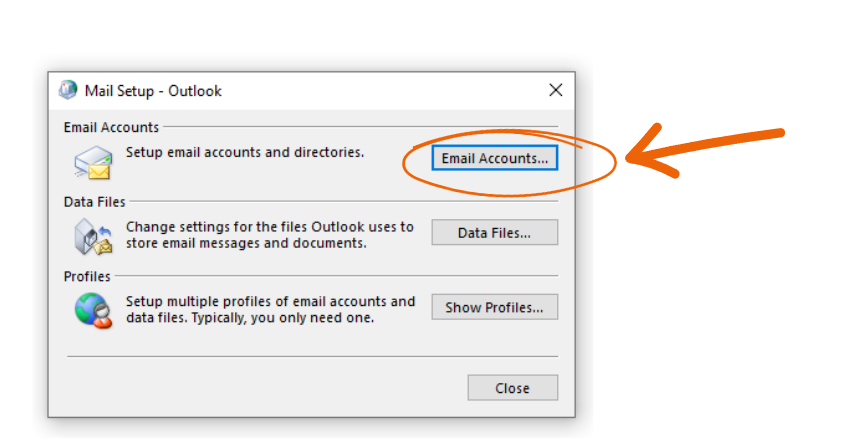The height and width of the screenshot is (447, 846).
Task: Click the orange arrow annotation
Action: pyautogui.click(x=705, y=150)
